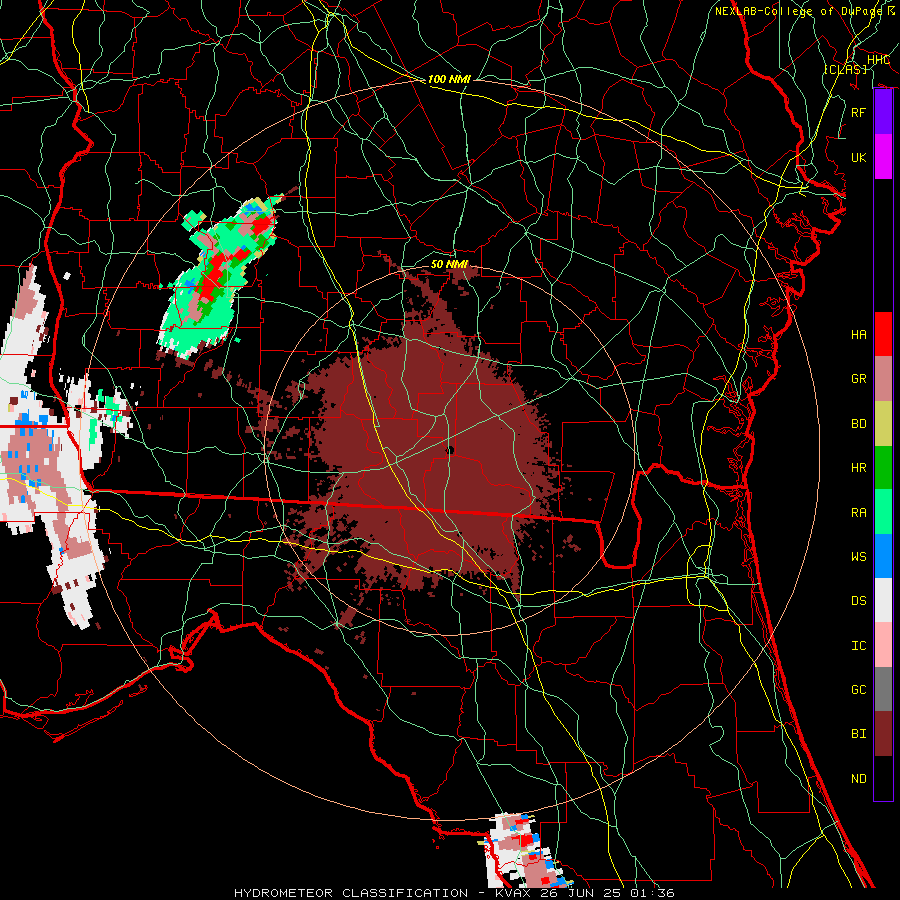Click the BD legend label
The width and height of the screenshot is (900, 900).
(x=859, y=424)
